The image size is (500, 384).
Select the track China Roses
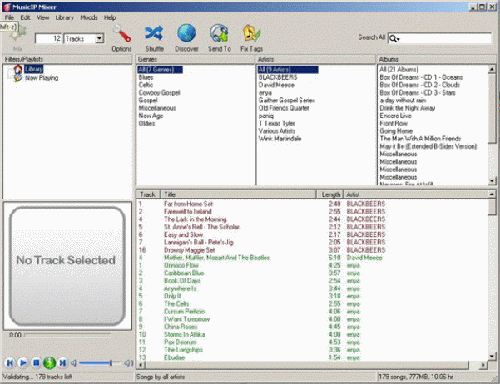tap(180, 327)
